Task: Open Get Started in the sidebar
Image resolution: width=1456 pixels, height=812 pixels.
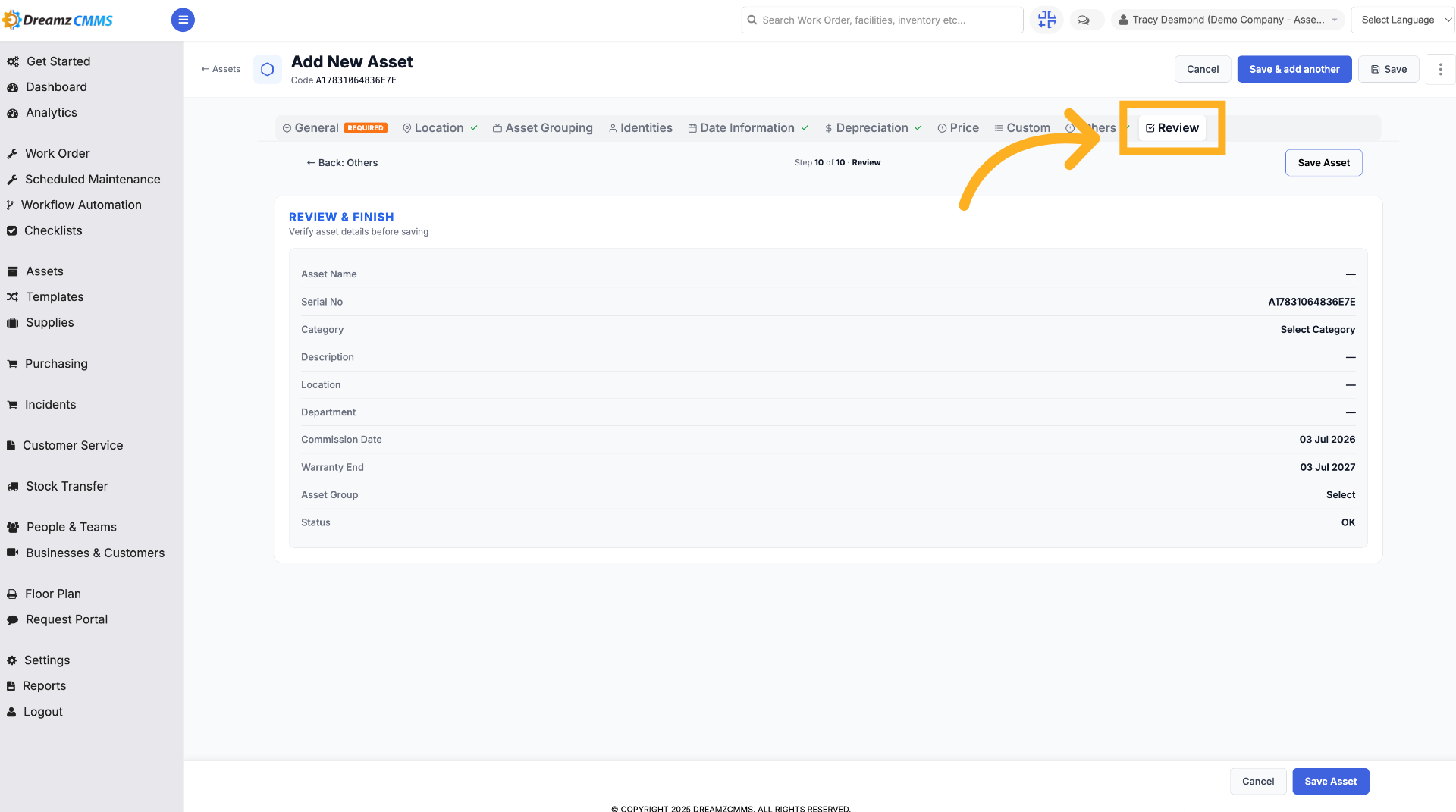Action: tap(49, 61)
